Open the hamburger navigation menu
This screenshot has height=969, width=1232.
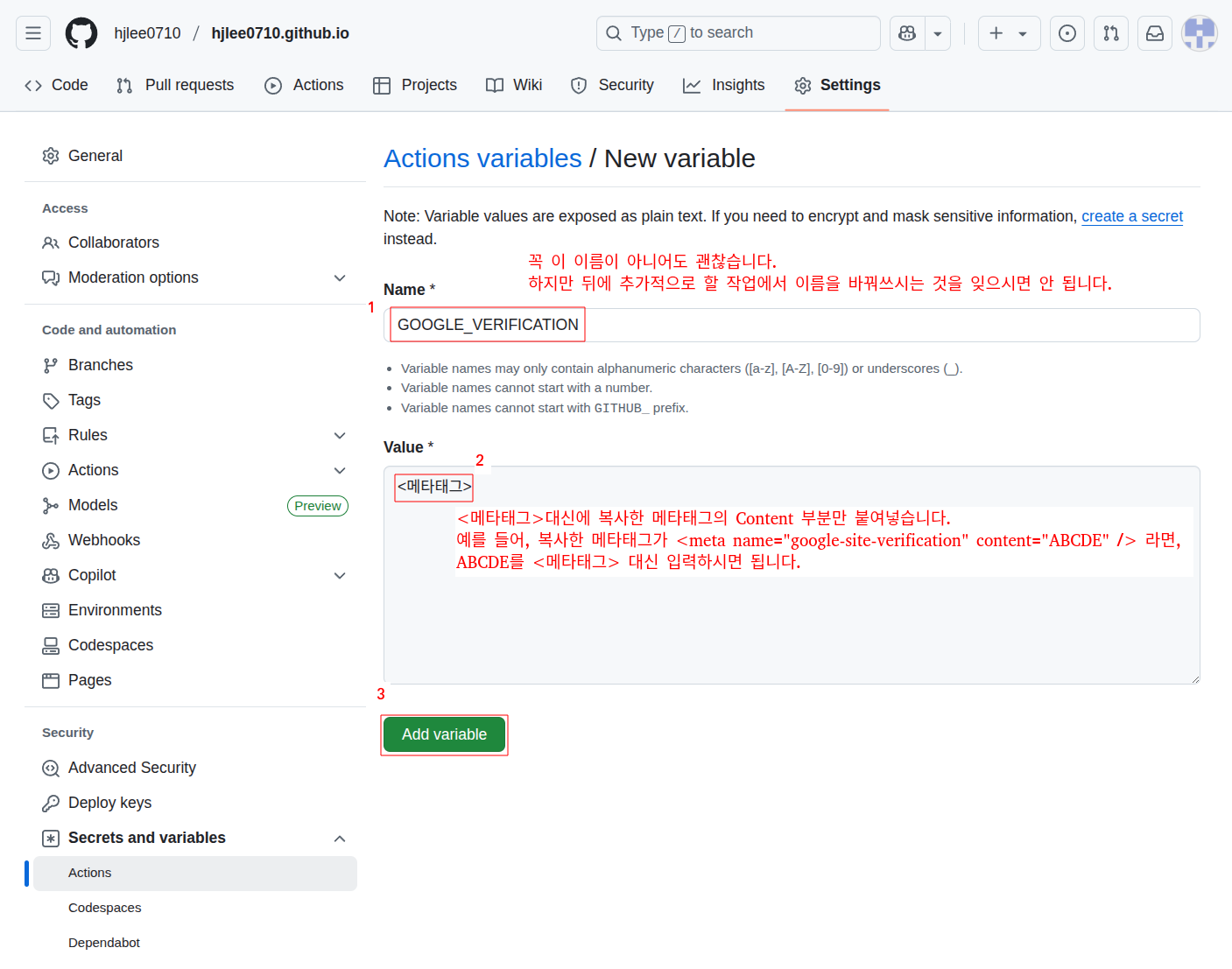coord(33,33)
